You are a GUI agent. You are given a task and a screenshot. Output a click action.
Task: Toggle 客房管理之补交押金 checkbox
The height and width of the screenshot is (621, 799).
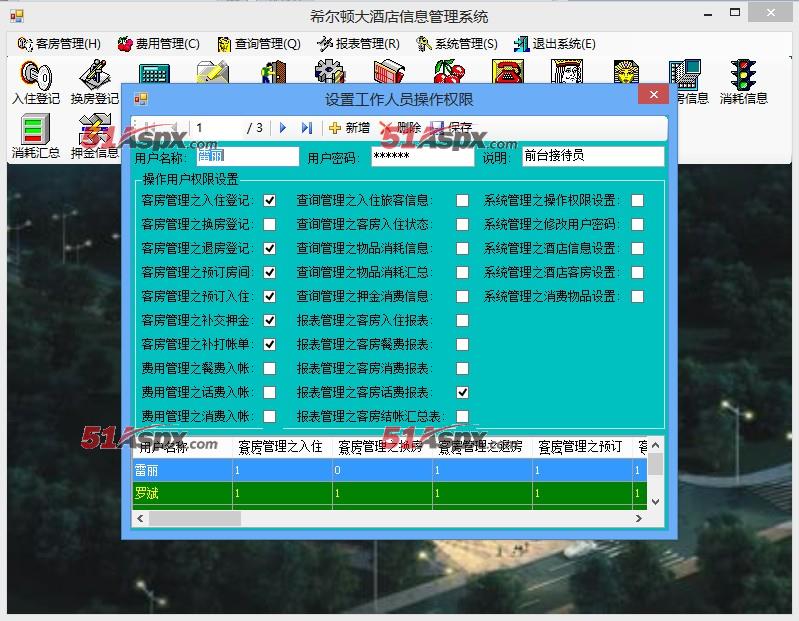point(270,320)
